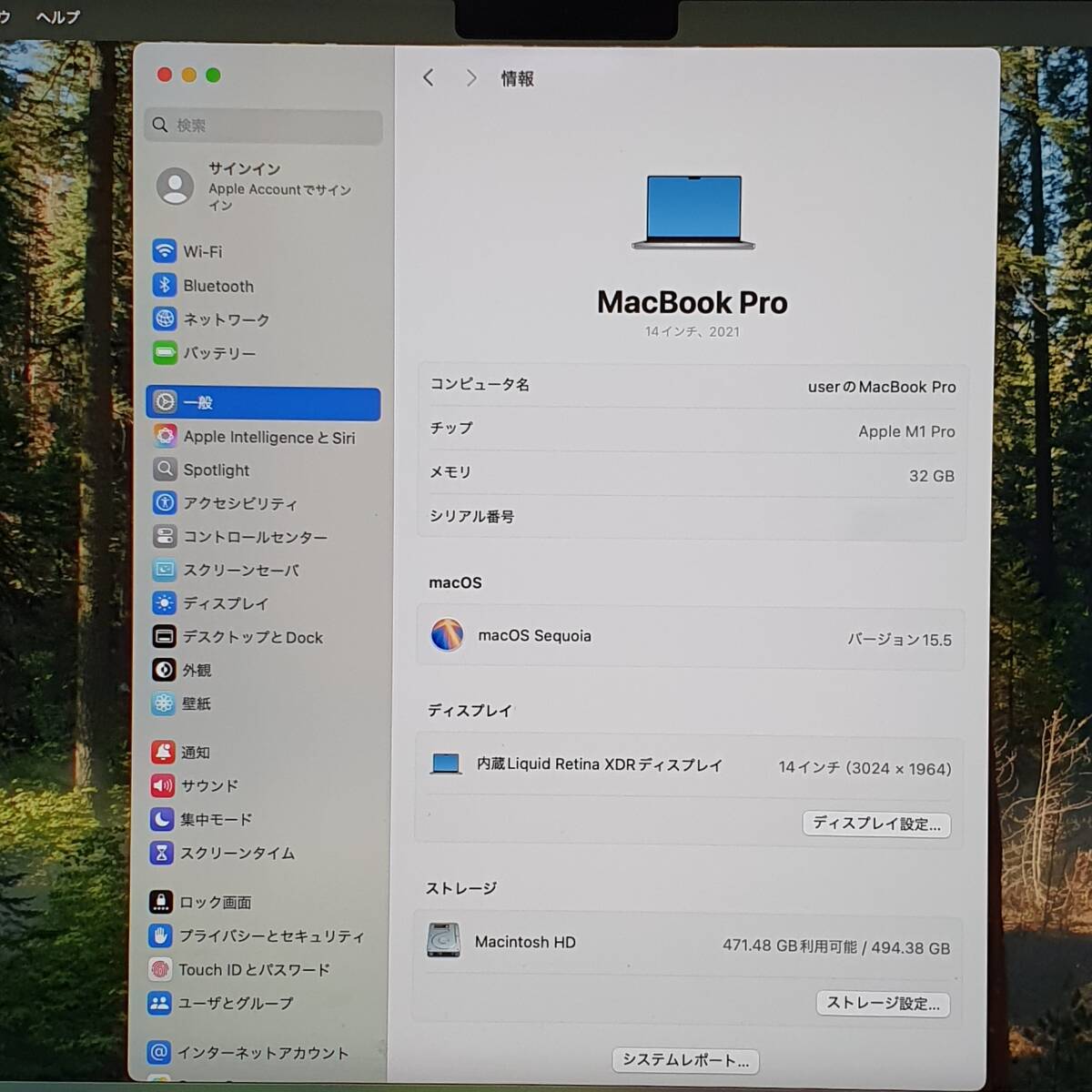1092x1092 pixels.
Task: Open システムレポート... button
Action: (x=685, y=1060)
